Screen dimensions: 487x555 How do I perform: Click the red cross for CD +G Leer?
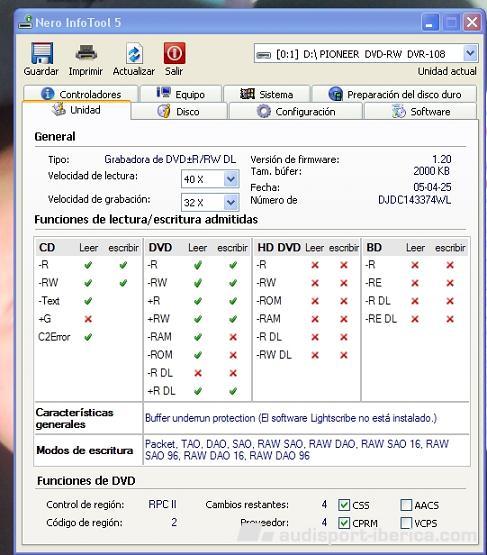[88, 319]
